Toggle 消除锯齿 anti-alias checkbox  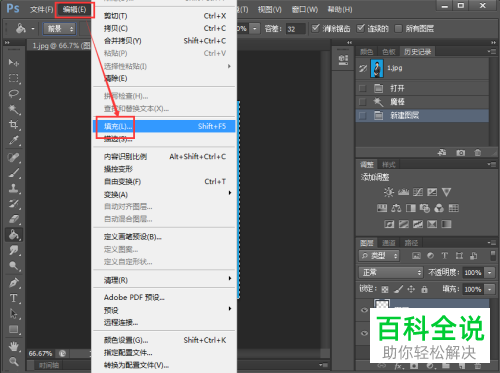pos(315,28)
